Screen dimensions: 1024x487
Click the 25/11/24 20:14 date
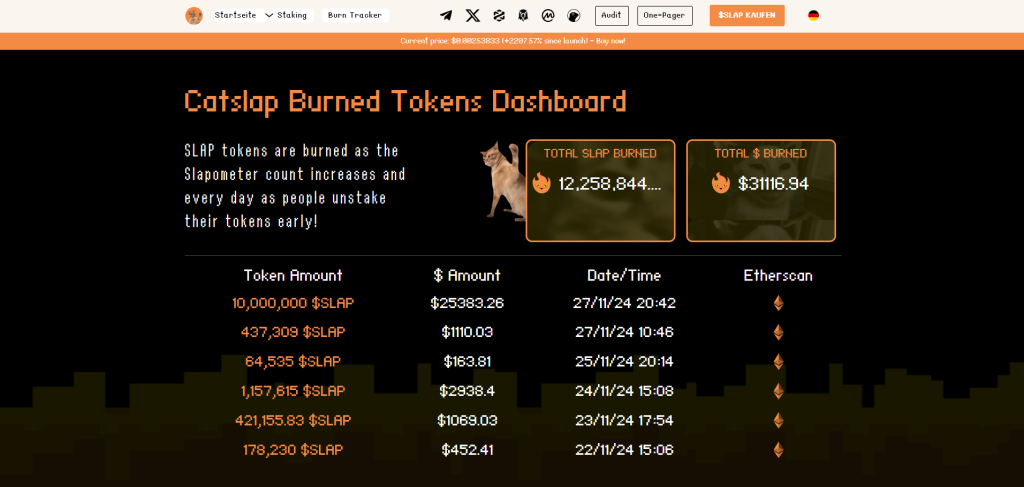click(x=625, y=362)
